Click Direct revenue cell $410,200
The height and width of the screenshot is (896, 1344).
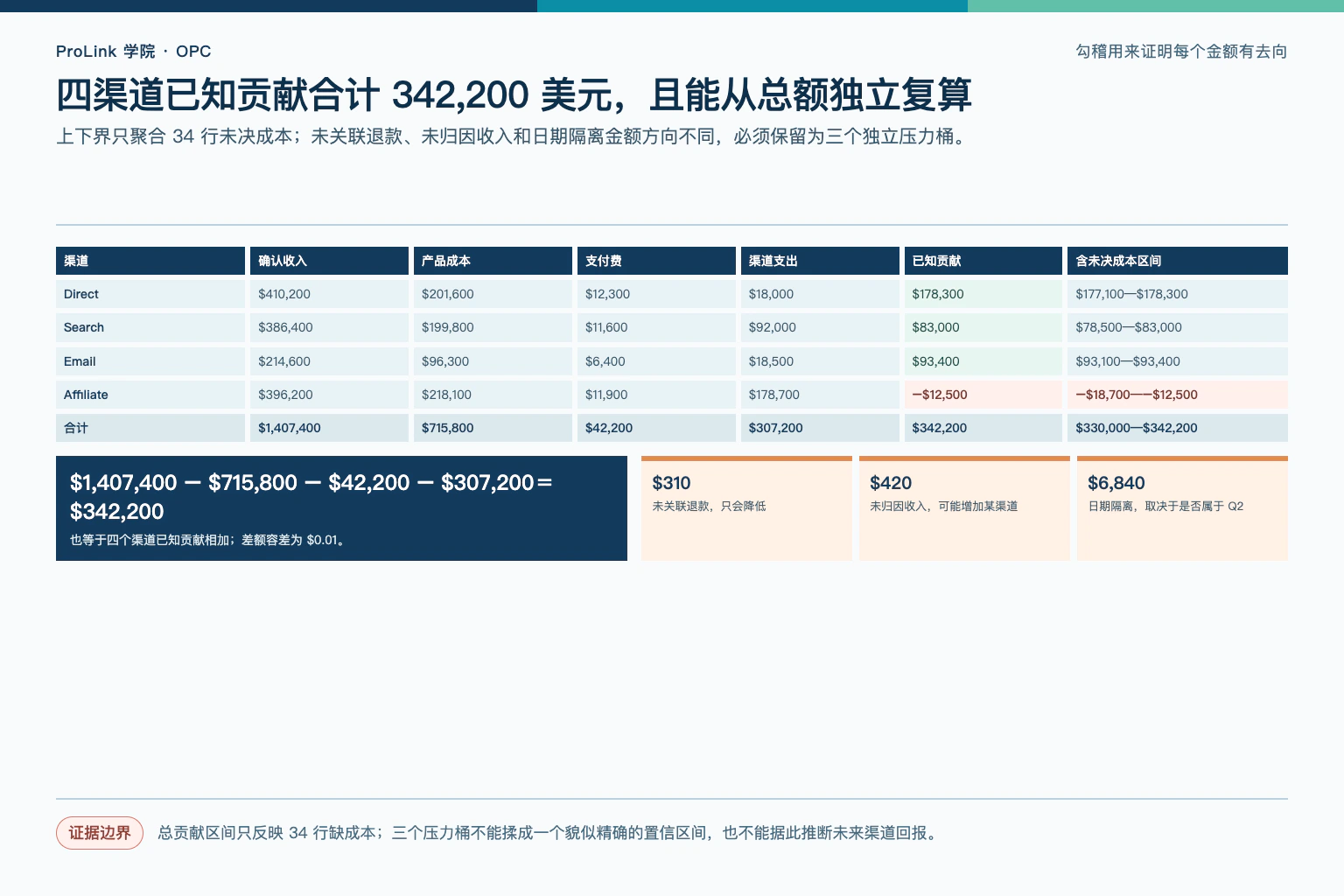click(329, 294)
